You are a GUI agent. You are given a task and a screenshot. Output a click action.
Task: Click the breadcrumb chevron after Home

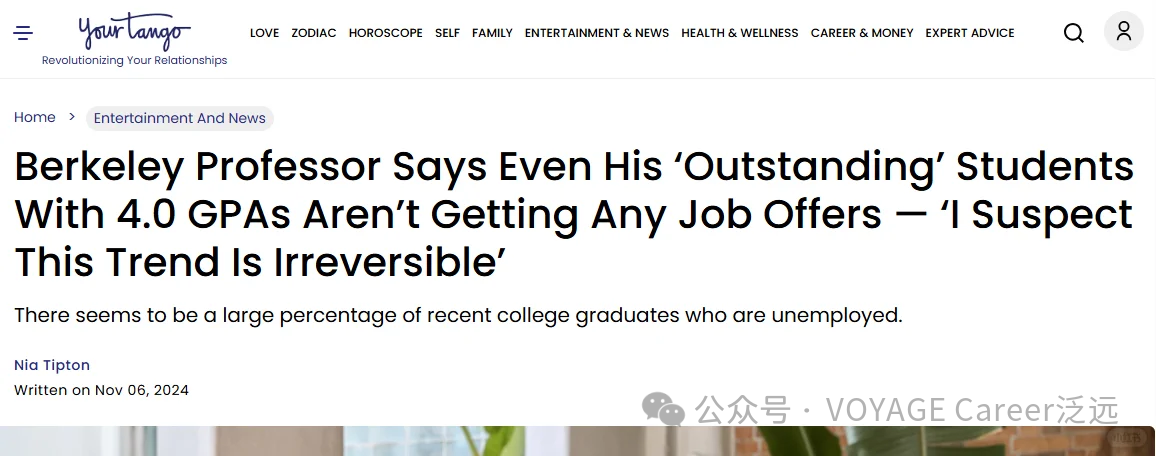pos(72,117)
